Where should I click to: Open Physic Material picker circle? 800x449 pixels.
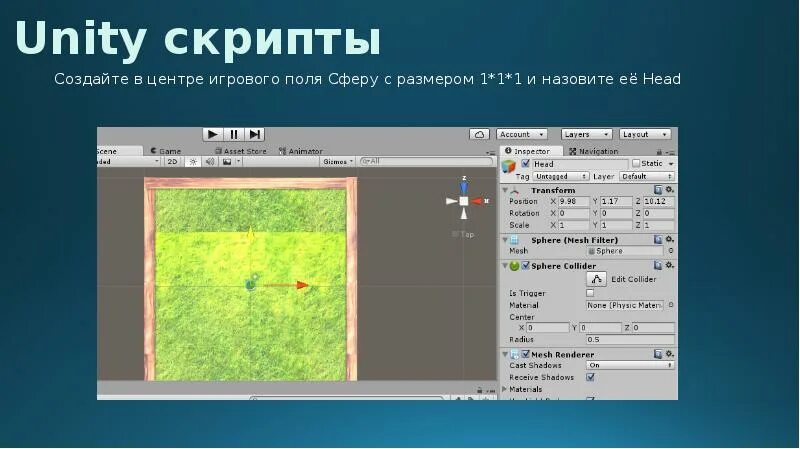(671, 305)
